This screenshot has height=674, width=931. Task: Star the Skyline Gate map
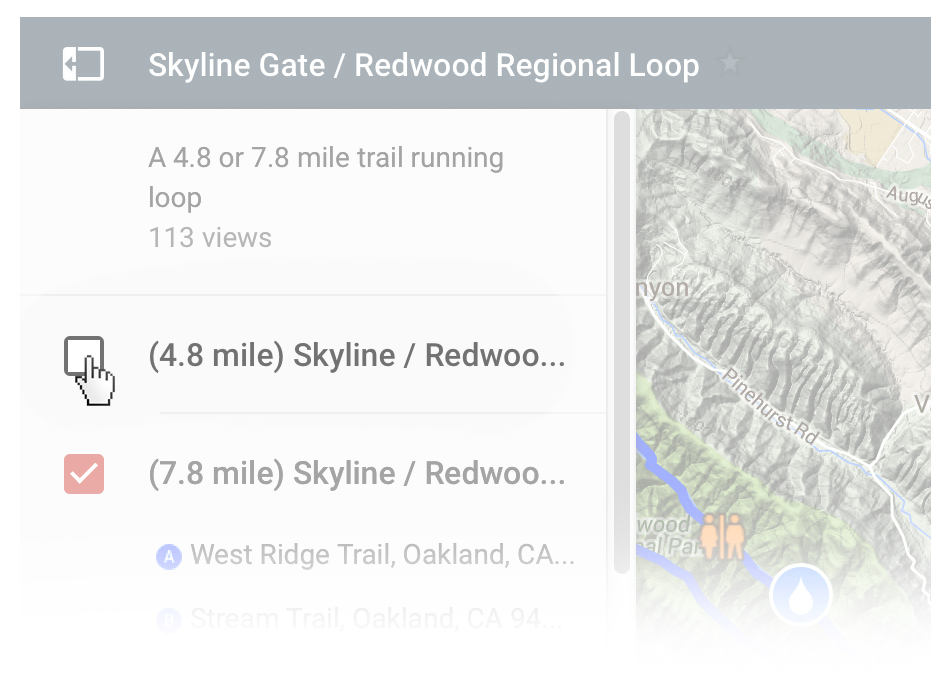point(730,63)
